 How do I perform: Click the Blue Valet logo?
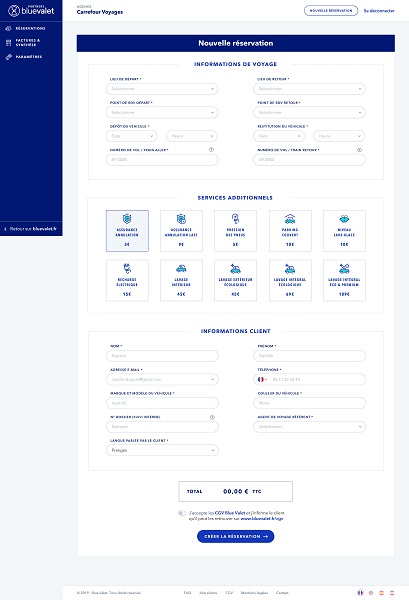[31, 10]
